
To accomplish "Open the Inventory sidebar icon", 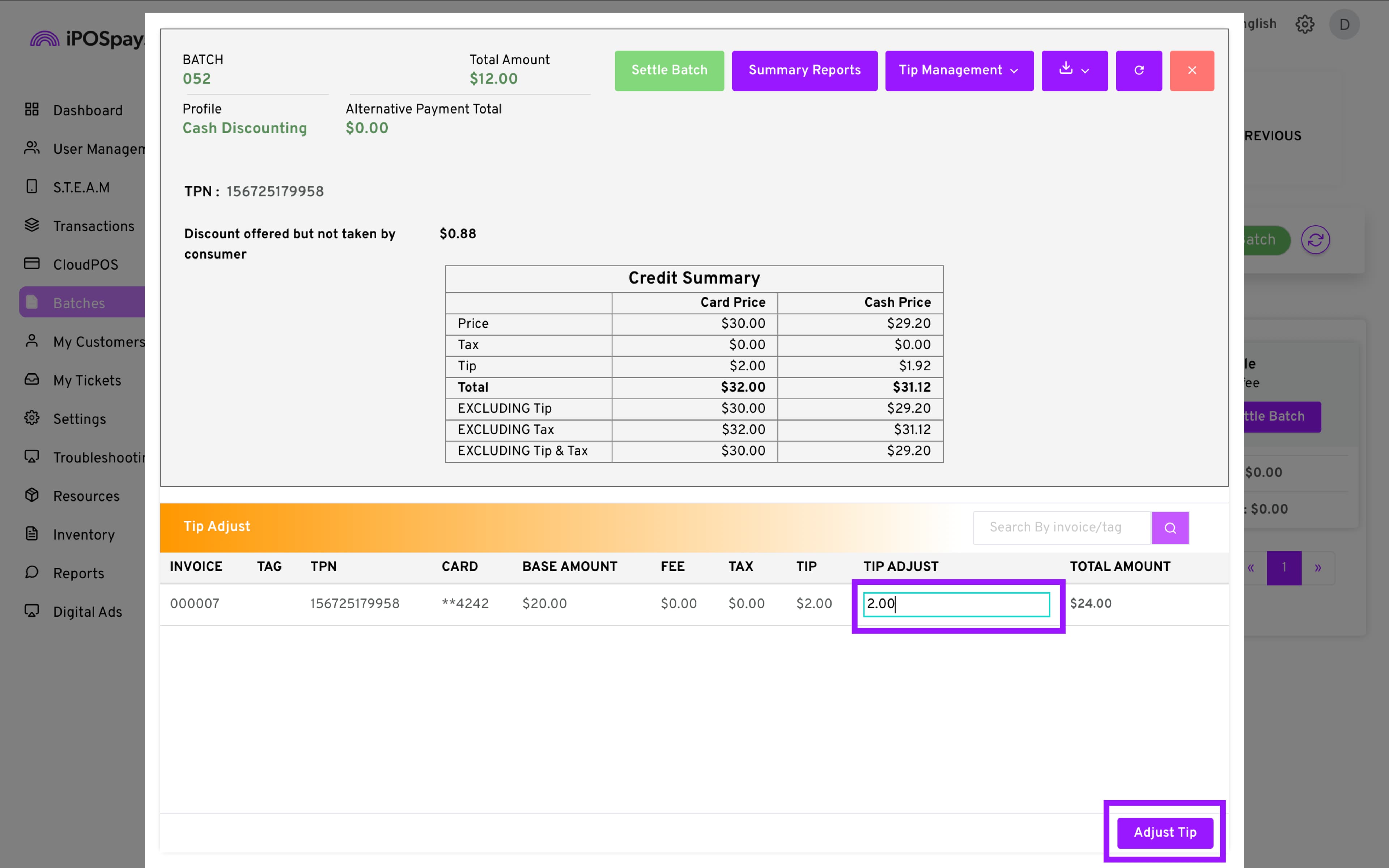I will coord(32,534).
